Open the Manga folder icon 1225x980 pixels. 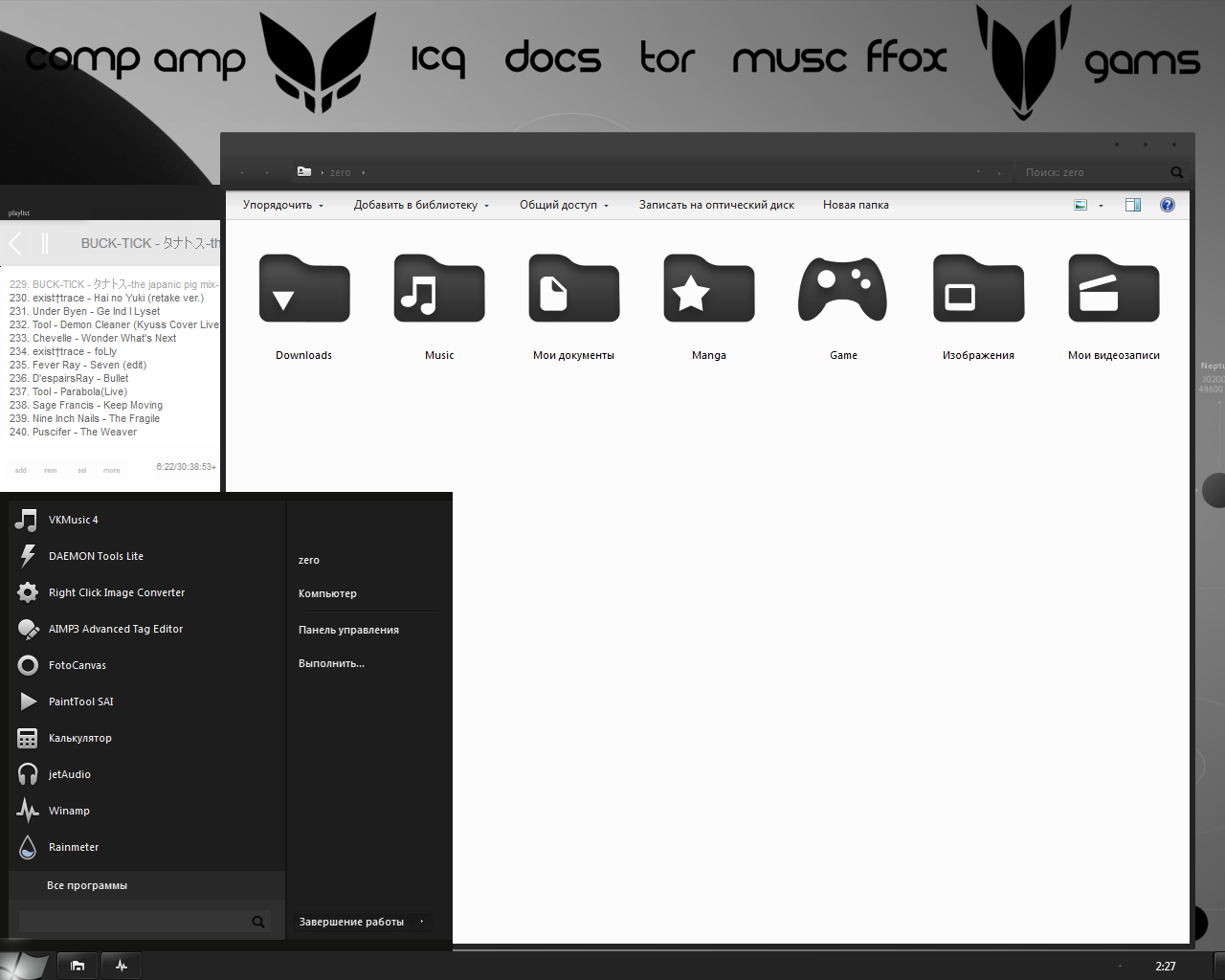[x=709, y=289]
